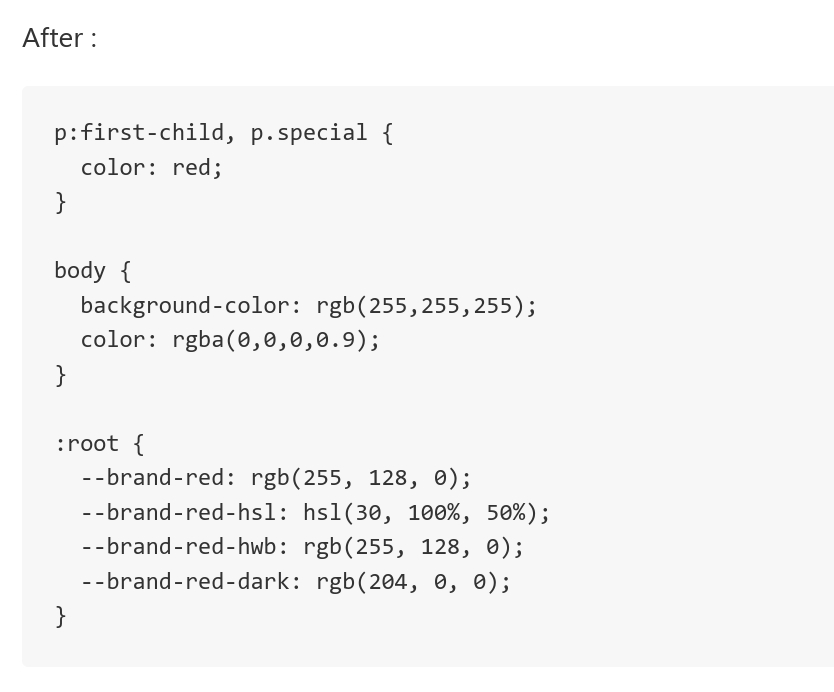The image size is (834, 692).
Task: Click the 'body {' selector line
Action: (x=93, y=271)
